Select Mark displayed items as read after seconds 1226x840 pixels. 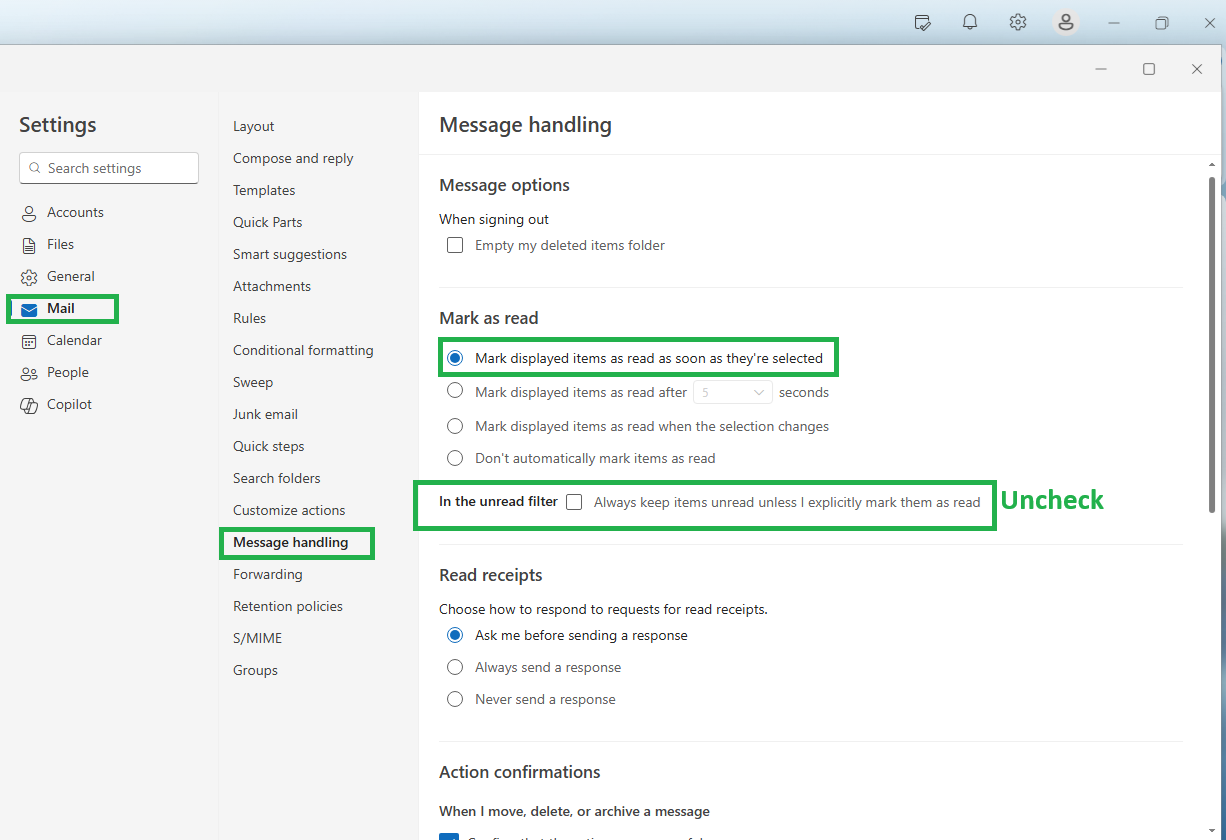click(x=455, y=391)
